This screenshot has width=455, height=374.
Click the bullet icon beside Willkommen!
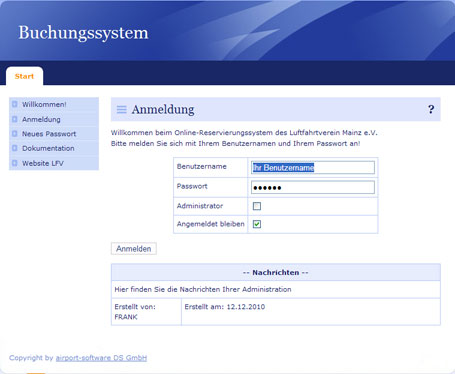(x=14, y=104)
